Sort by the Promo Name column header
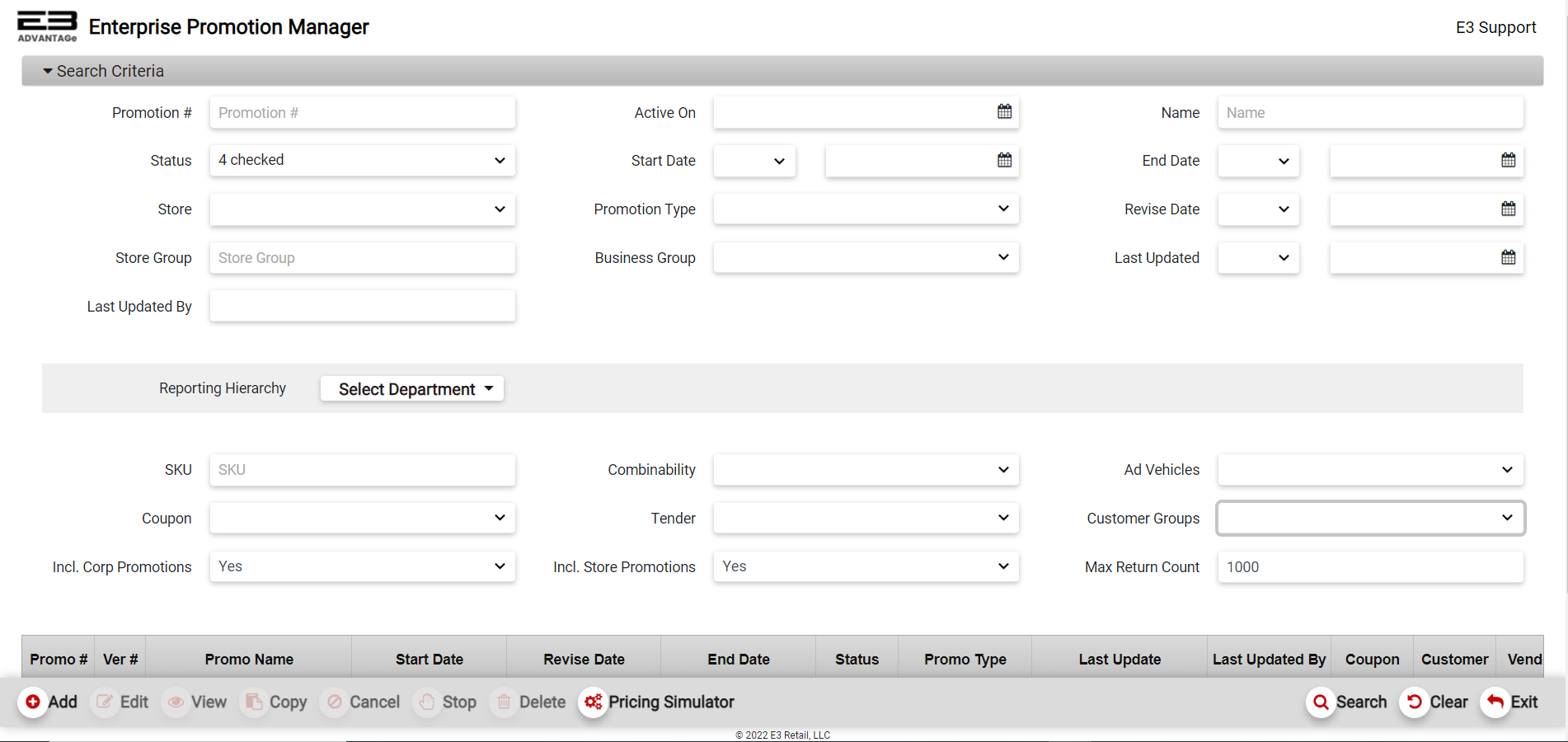Screen dimensions: 1568x742 coord(249,660)
